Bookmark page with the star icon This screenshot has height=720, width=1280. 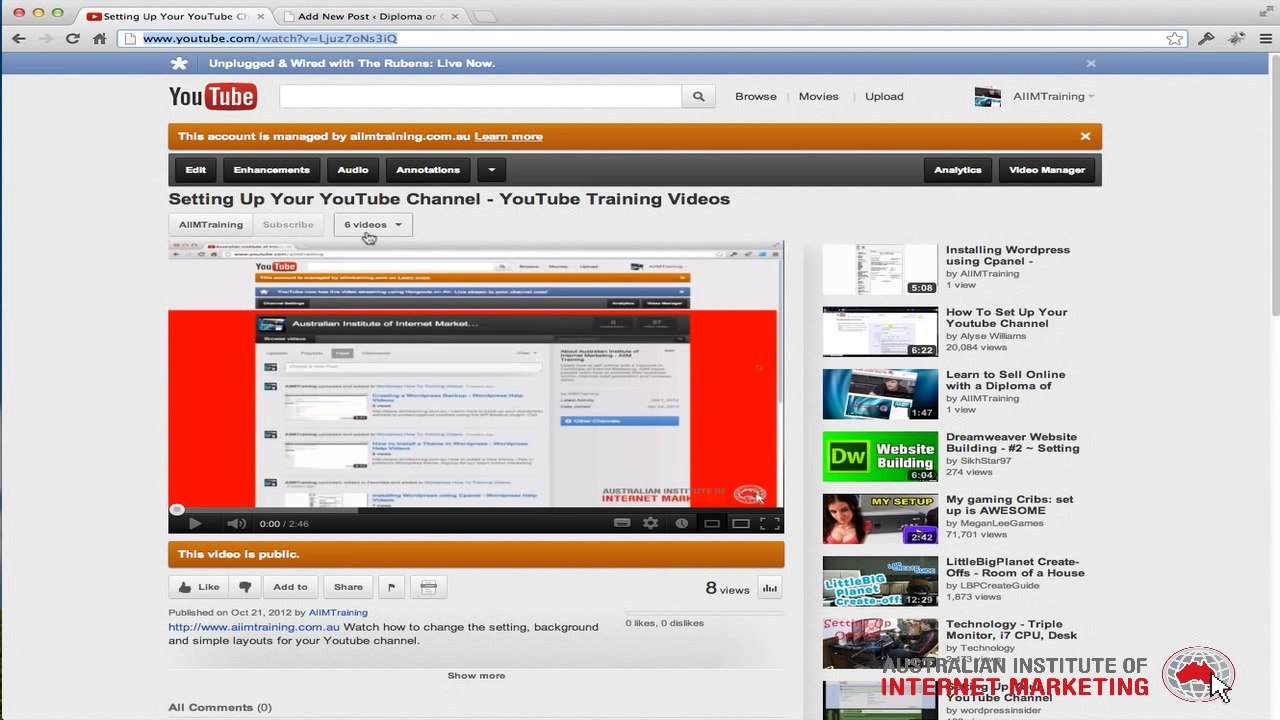coord(1174,38)
